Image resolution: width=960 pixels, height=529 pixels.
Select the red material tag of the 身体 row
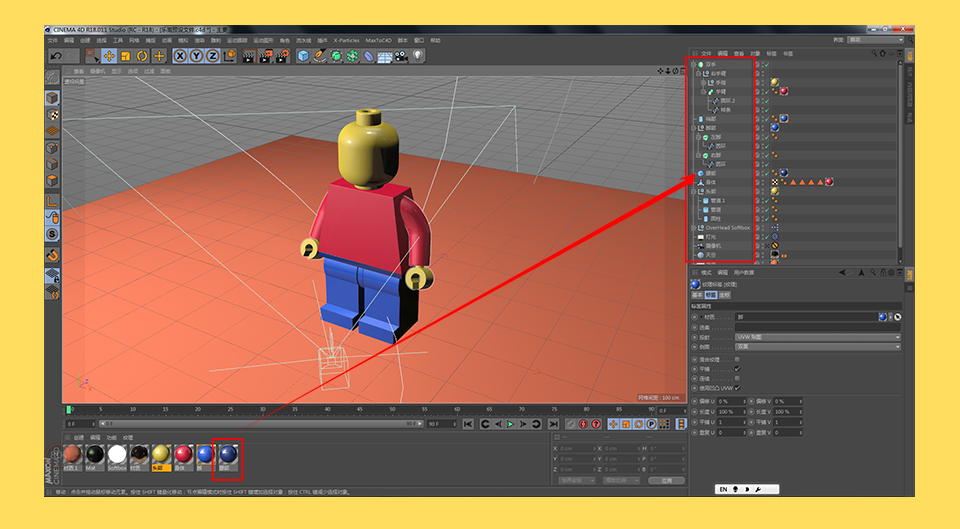pos(829,182)
